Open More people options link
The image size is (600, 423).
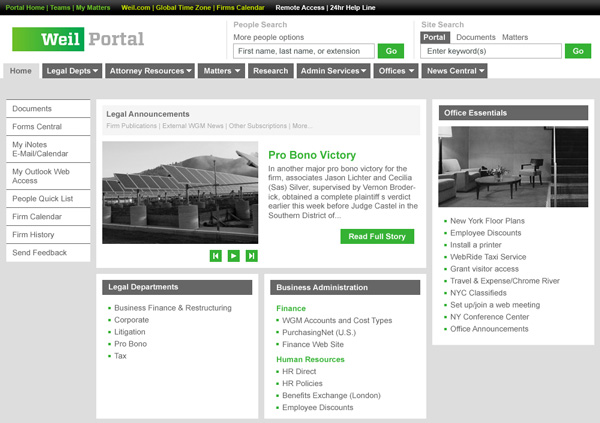(x=269, y=37)
